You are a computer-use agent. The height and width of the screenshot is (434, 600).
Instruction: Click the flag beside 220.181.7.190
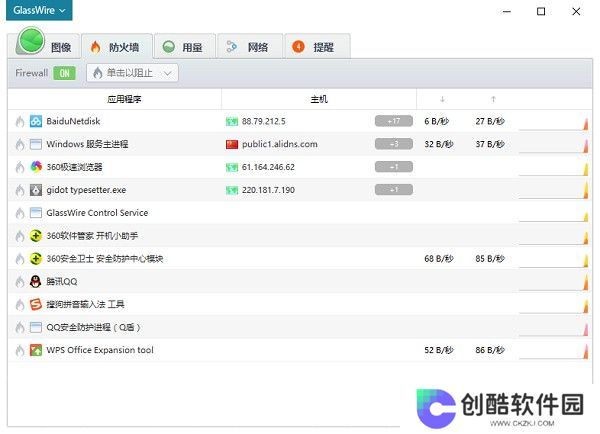[x=232, y=190]
